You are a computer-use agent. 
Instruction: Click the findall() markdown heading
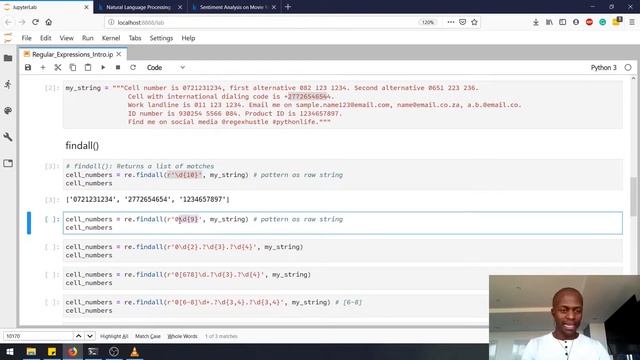coord(82,146)
